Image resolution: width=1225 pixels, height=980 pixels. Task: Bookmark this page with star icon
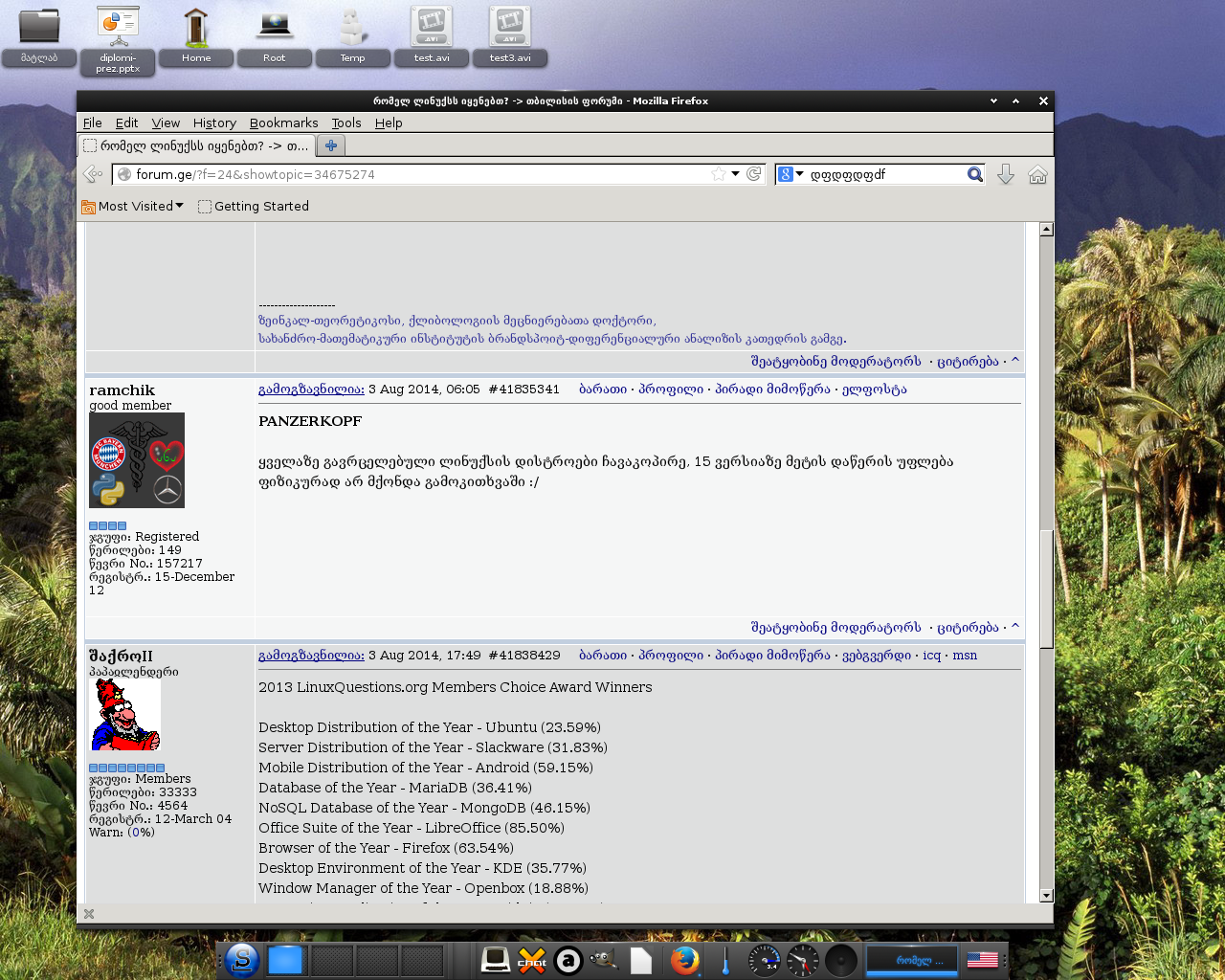click(718, 174)
